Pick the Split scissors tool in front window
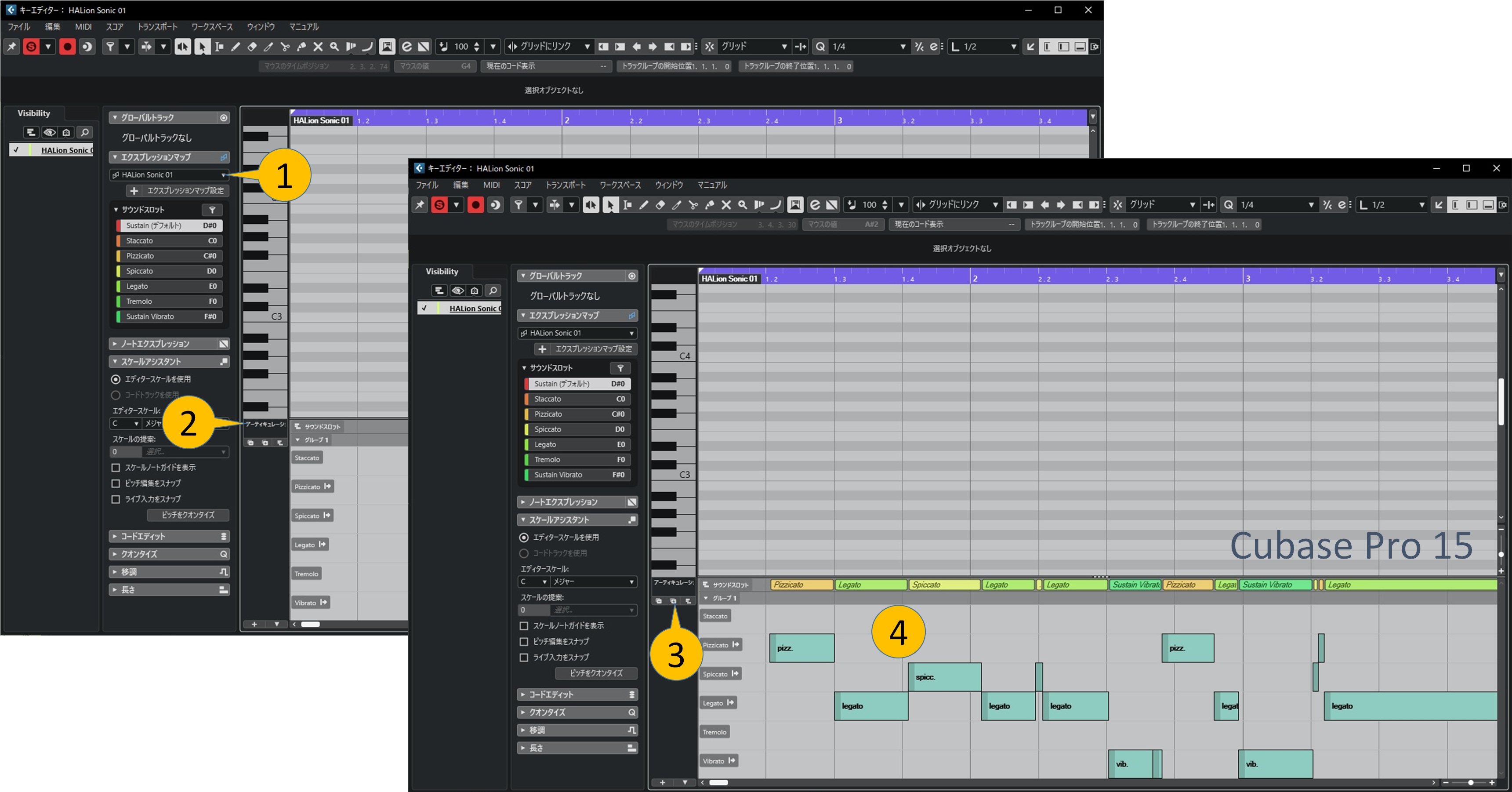This screenshot has width=1512, height=792. [693, 205]
